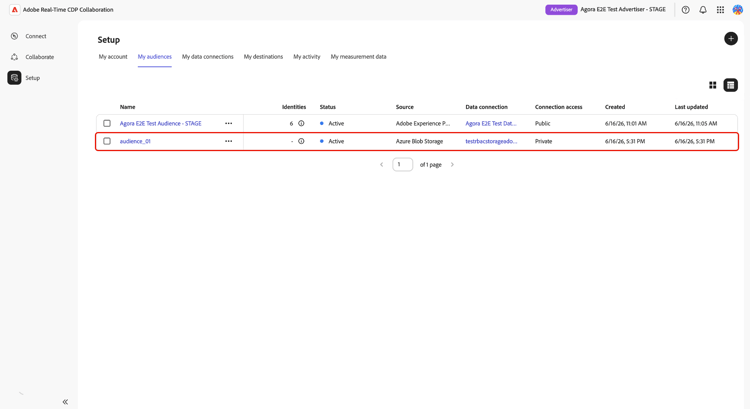
Task: Go to next page arrow
Action: coord(452,165)
